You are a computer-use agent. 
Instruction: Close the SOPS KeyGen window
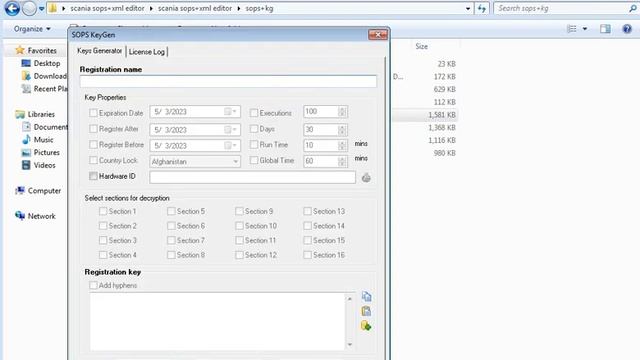tap(378, 35)
